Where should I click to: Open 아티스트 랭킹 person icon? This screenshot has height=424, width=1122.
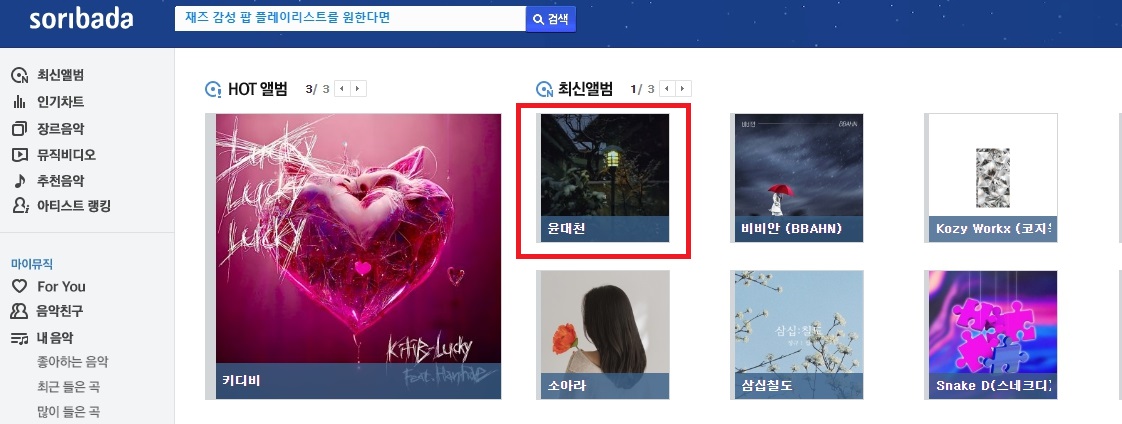(x=20, y=206)
